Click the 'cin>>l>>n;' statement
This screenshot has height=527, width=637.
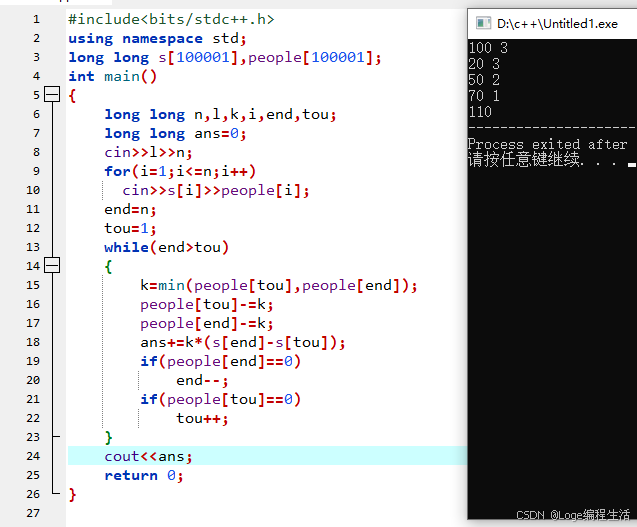(x=148, y=152)
